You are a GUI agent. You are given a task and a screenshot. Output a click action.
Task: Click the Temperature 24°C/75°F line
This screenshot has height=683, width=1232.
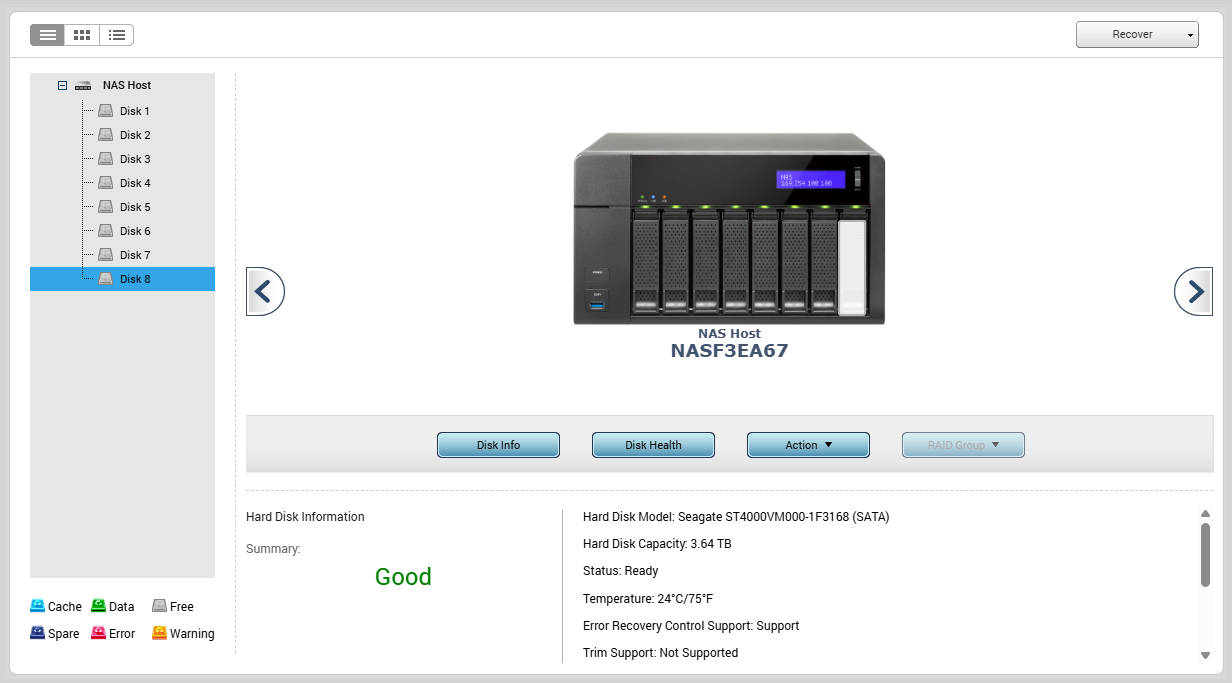click(648, 598)
